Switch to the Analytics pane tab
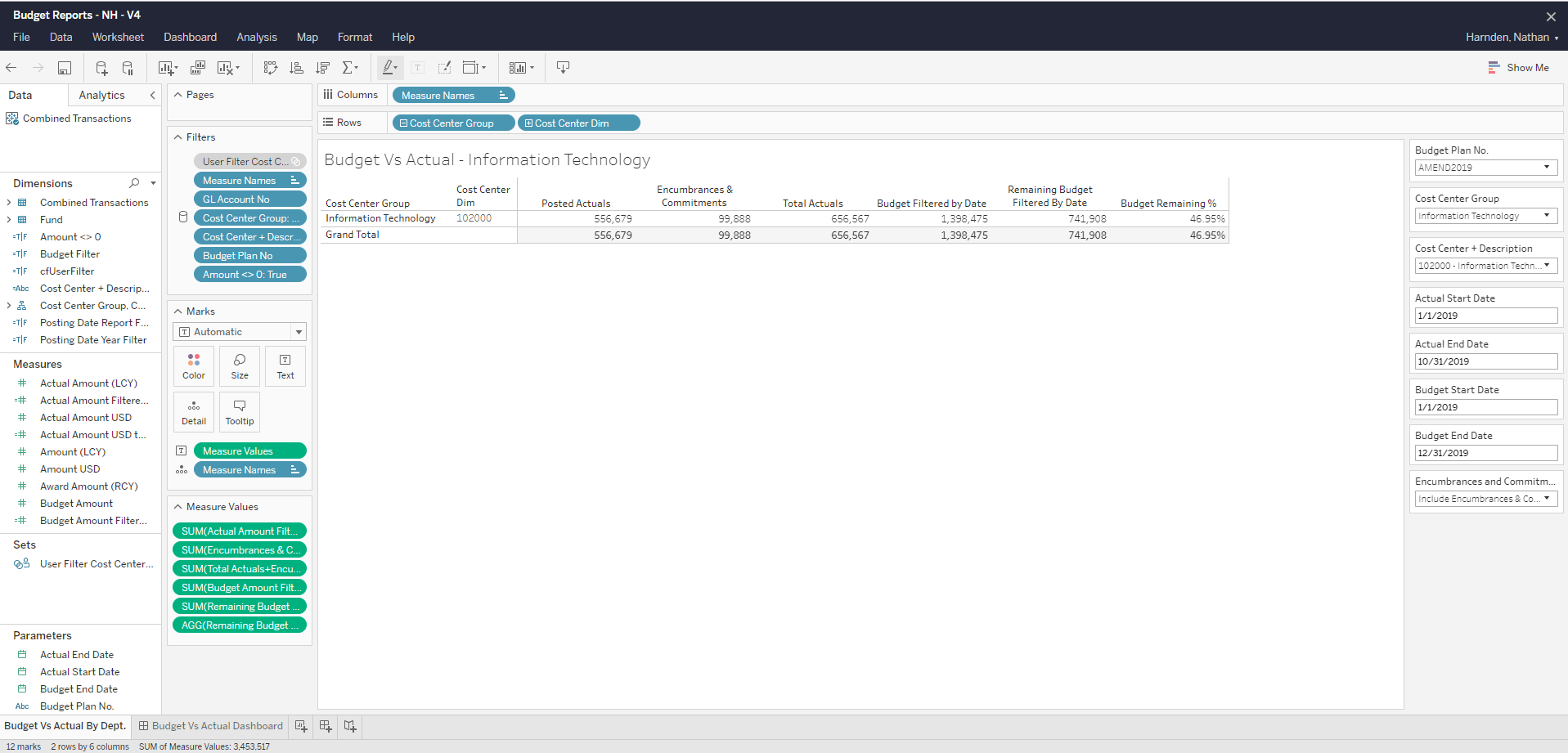 click(101, 95)
